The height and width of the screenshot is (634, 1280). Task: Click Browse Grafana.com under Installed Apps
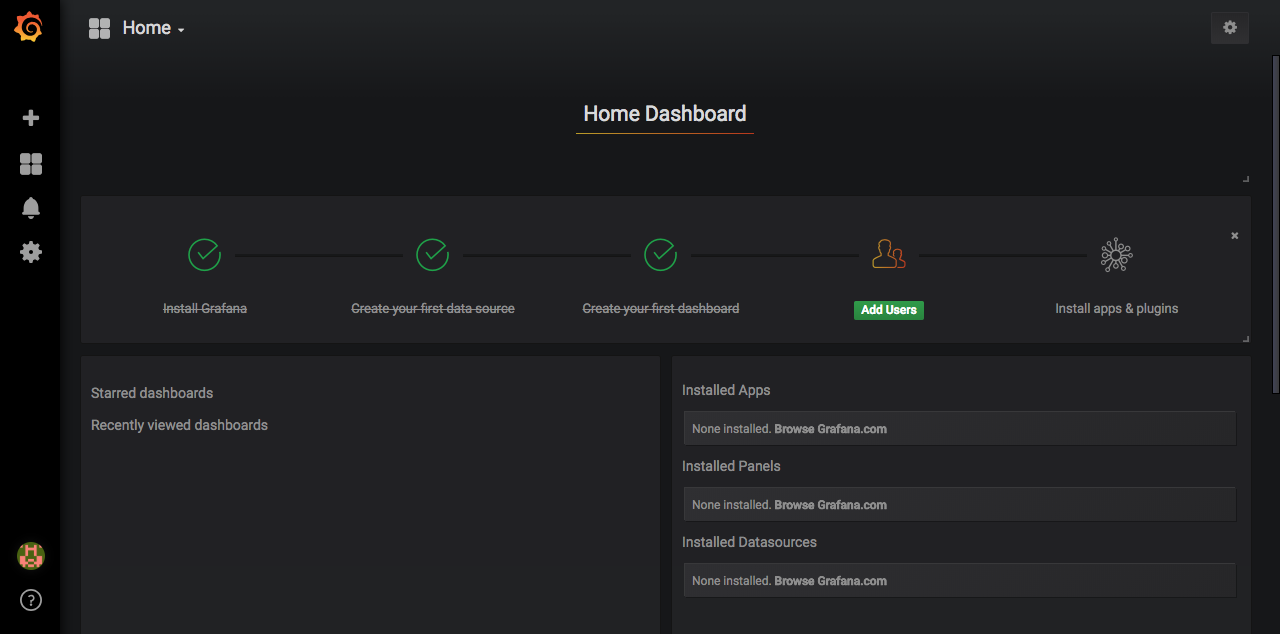830,429
